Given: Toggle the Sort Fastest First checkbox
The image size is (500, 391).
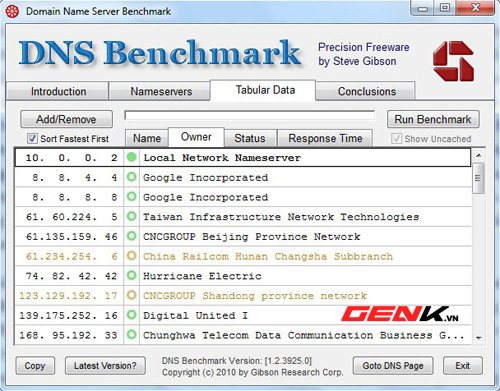Looking at the screenshot, I should point(32,138).
